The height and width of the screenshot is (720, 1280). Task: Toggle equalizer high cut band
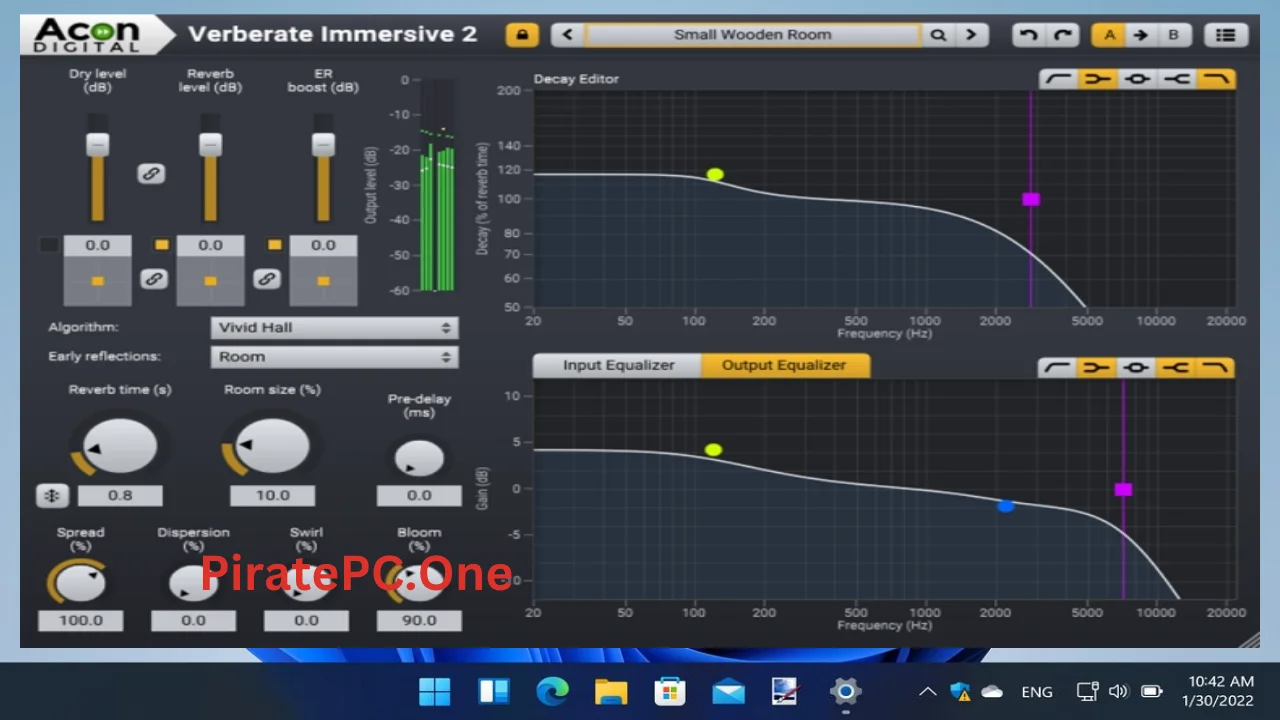pyautogui.click(x=1216, y=367)
